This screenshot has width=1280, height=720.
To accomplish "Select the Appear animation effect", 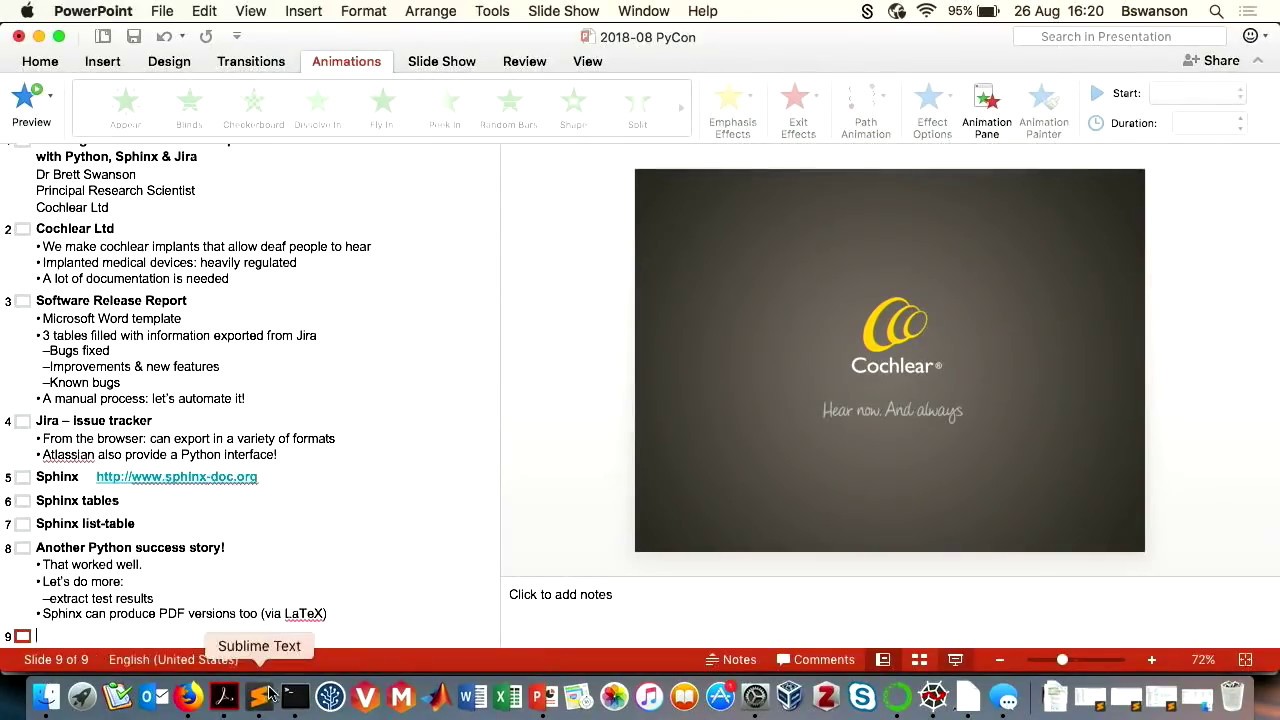I will click(126, 108).
